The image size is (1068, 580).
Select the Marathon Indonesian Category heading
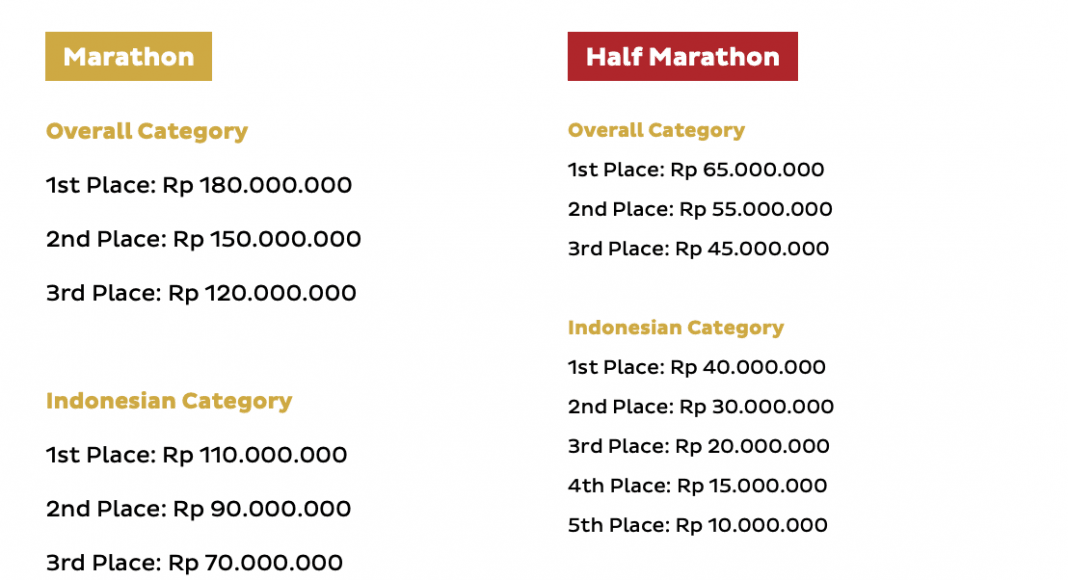169,401
